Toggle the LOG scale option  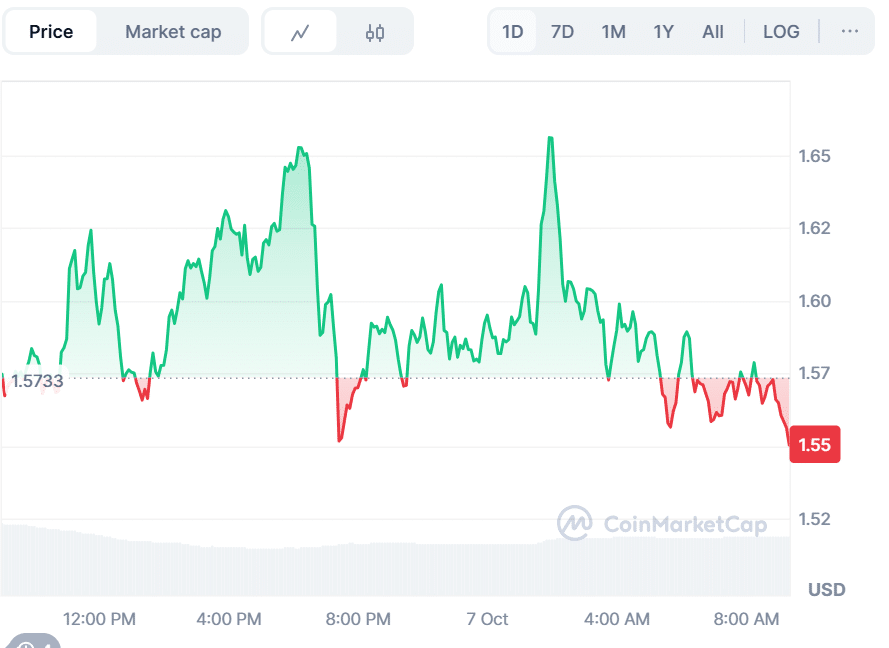pos(781,31)
